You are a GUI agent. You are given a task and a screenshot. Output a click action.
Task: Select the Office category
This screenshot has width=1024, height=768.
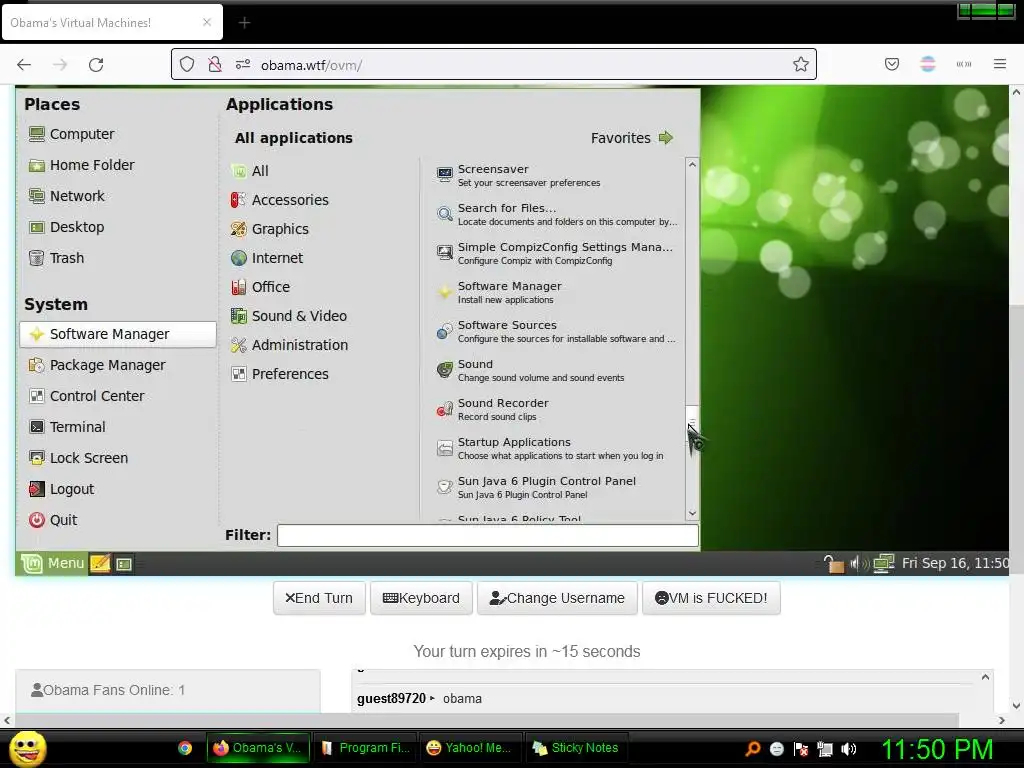260,287
